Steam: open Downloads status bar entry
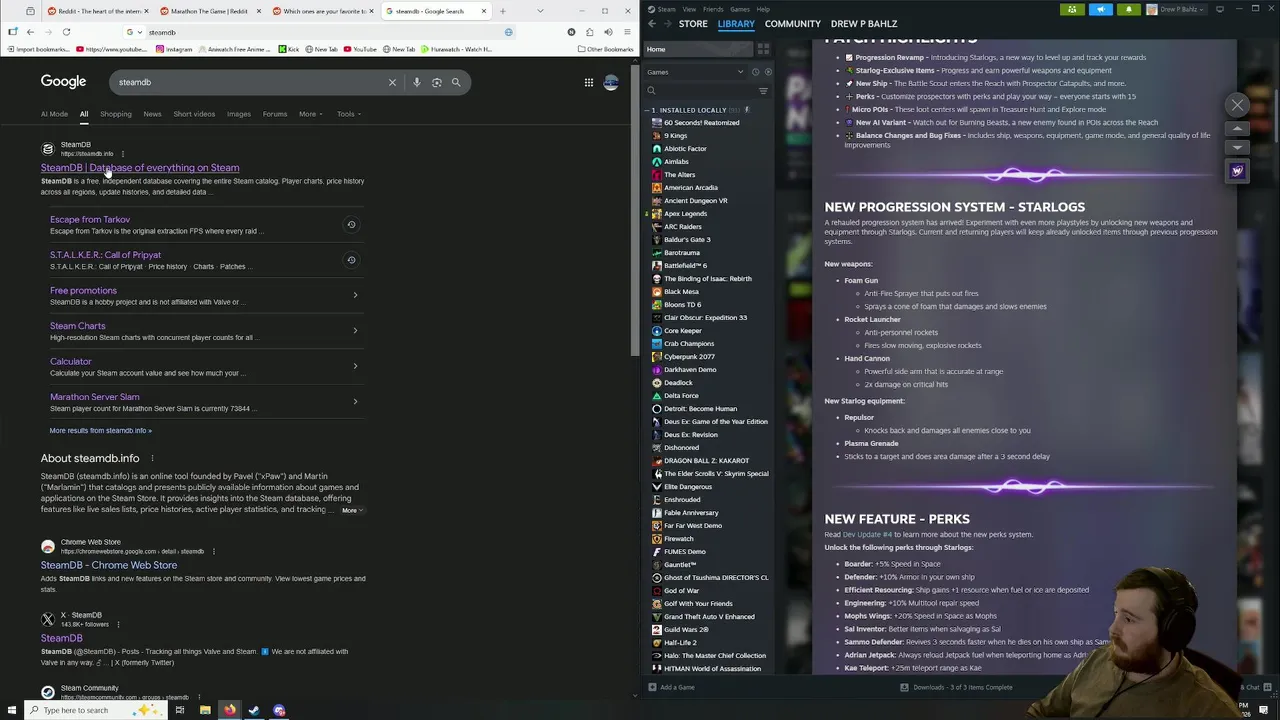Image resolution: width=1280 pixels, height=720 pixels. [x=956, y=687]
